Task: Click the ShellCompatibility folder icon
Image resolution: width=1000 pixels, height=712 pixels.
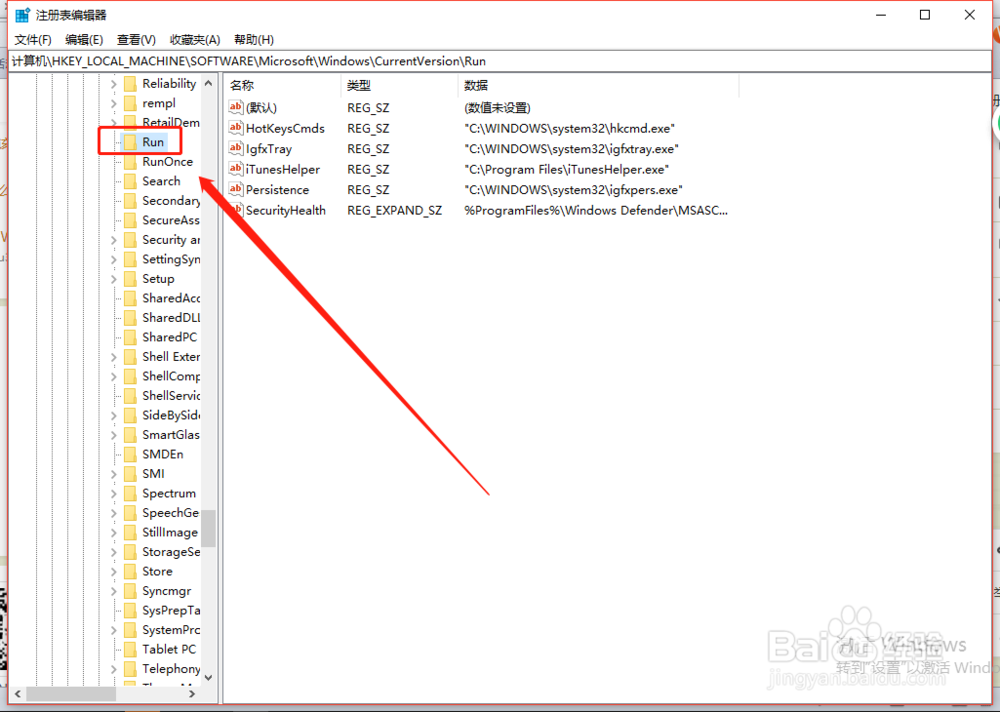Action: 131,376
